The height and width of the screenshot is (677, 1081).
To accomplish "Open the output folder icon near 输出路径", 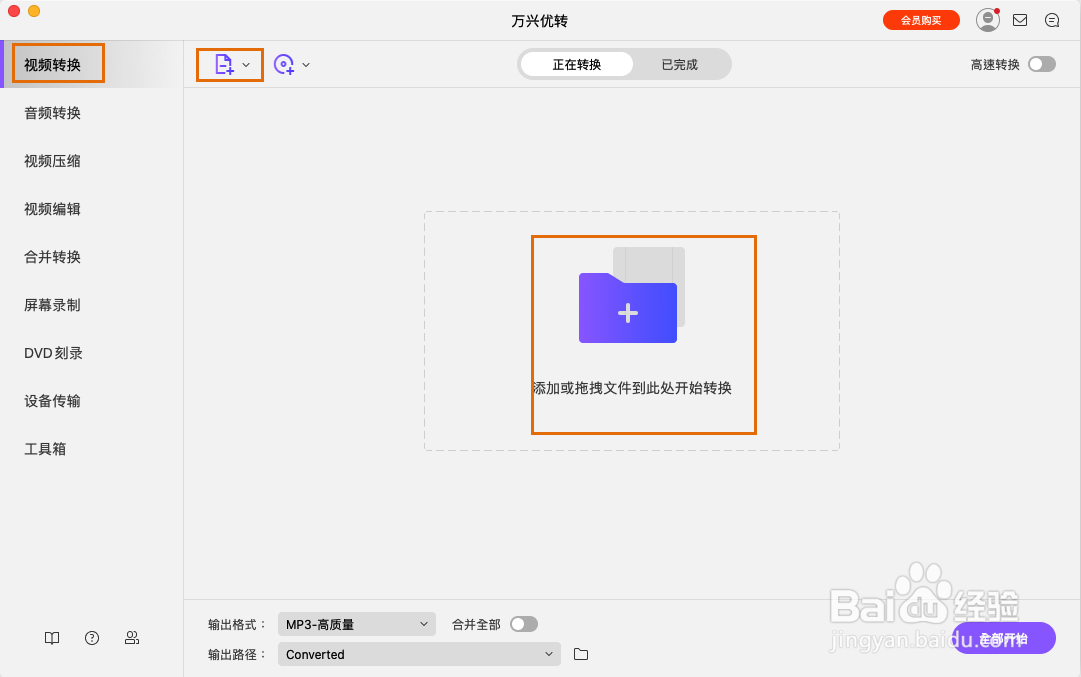I will coord(581,654).
